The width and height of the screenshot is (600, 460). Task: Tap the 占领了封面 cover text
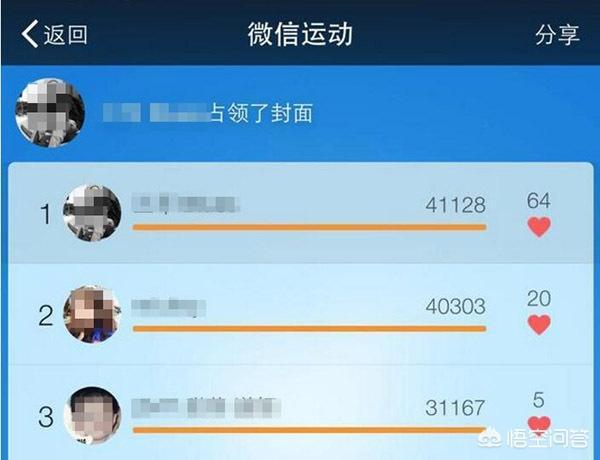point(261,113)
